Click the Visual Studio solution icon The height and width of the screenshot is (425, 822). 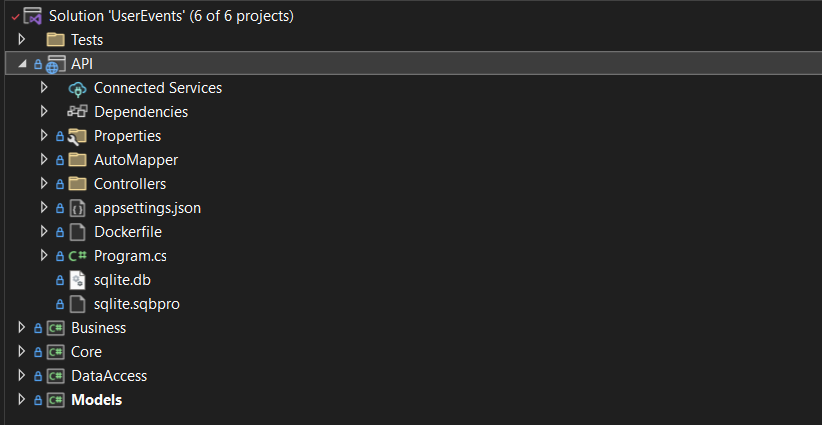pos(33,16)
